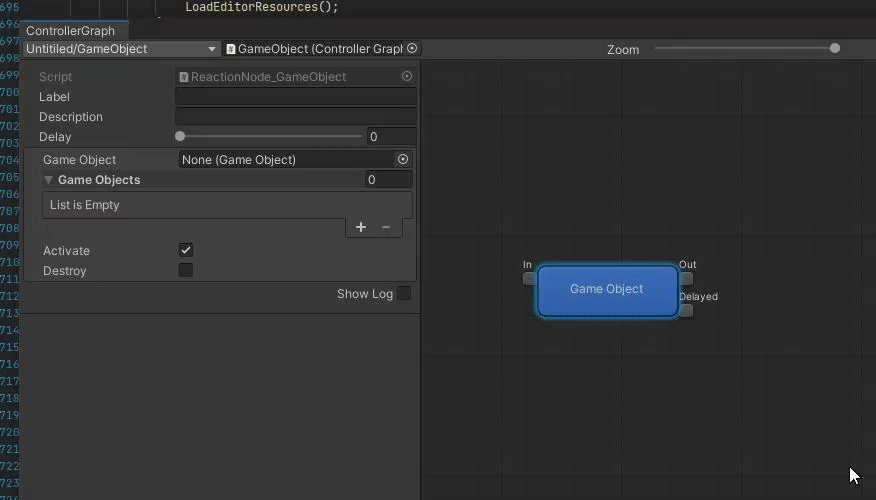This screenshot has width=876, height=500.
Task: Open object picker for Game Object field
Action: click(x=403, y=159)
